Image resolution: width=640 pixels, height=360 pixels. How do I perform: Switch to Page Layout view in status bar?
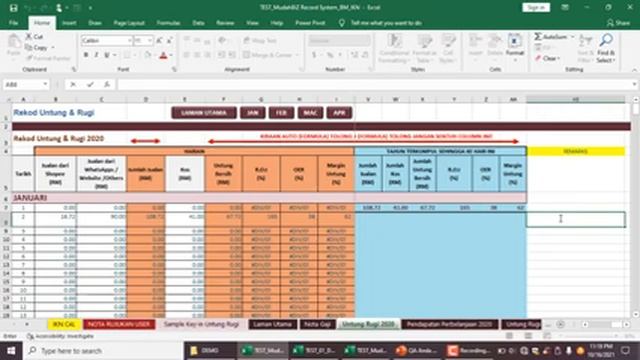(x=528, y=336)
